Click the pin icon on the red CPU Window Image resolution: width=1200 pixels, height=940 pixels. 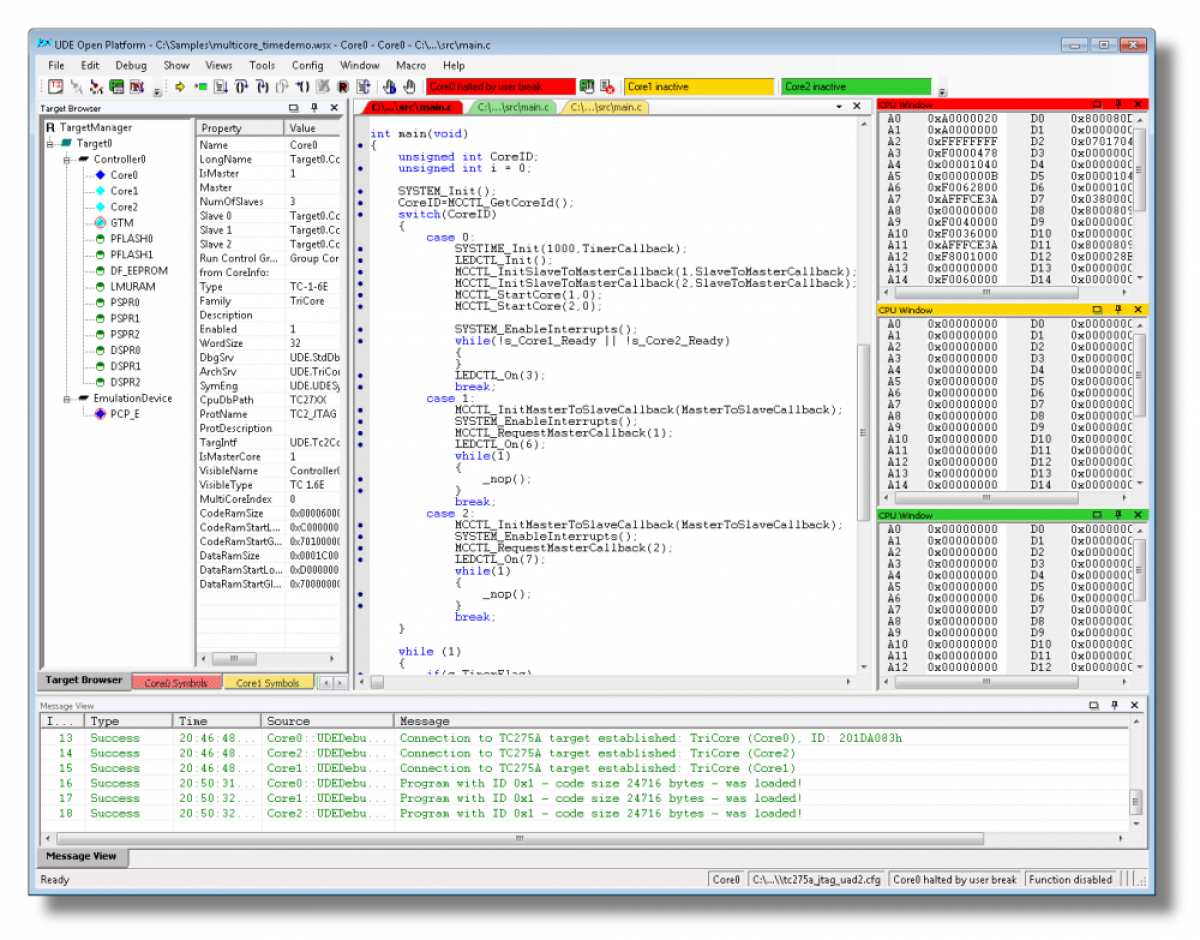point(1119,103)
